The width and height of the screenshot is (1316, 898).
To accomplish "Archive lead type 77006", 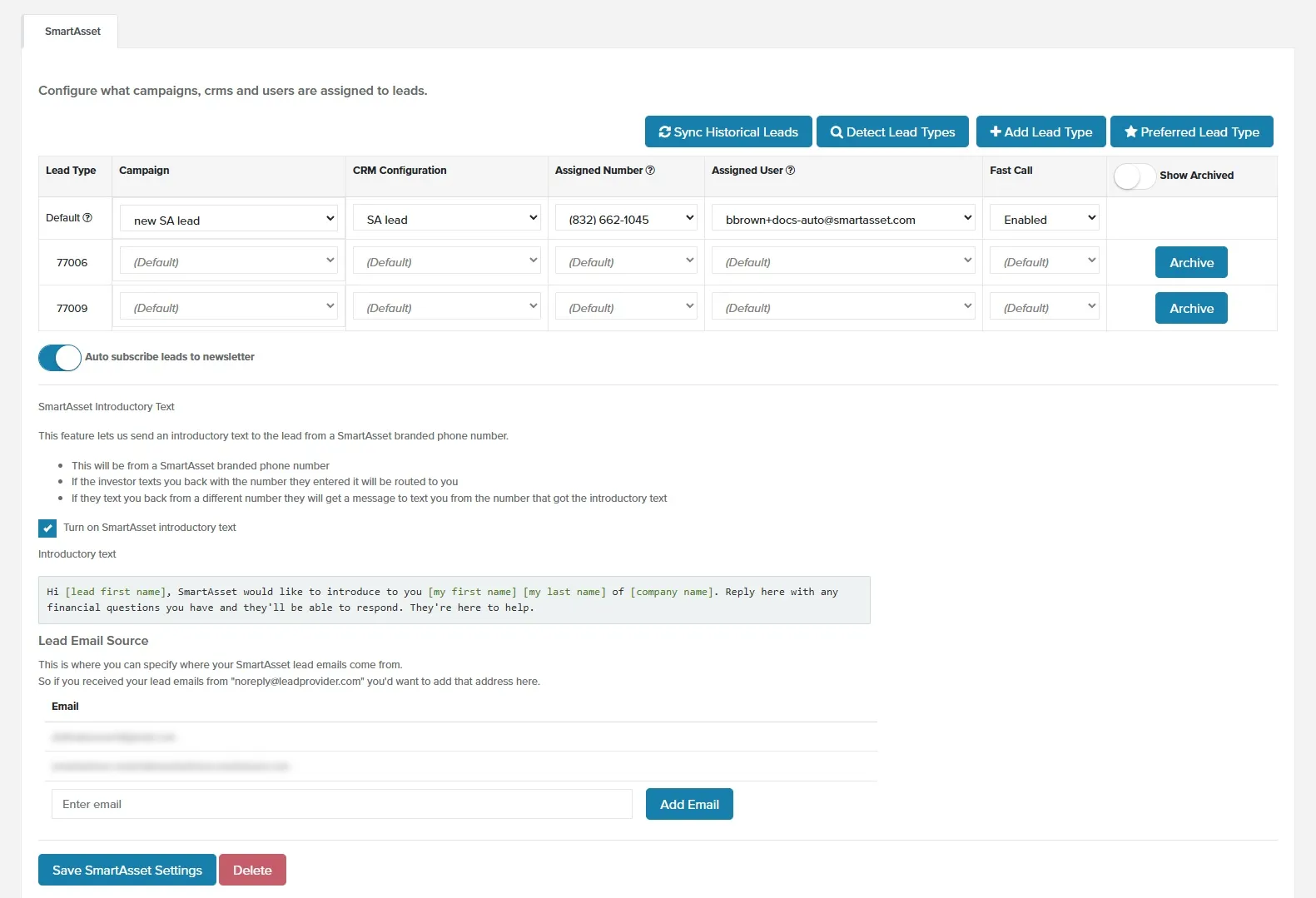I will pos(1191,262).
